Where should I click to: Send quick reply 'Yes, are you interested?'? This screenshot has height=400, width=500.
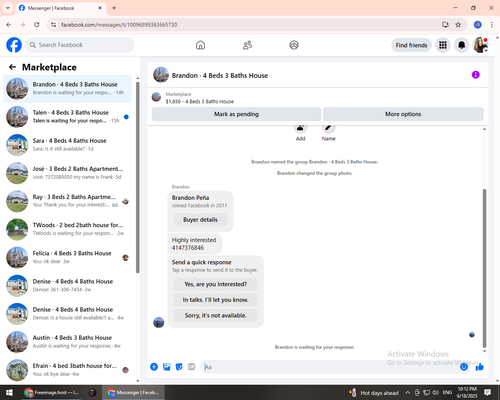tap(216, 284)
